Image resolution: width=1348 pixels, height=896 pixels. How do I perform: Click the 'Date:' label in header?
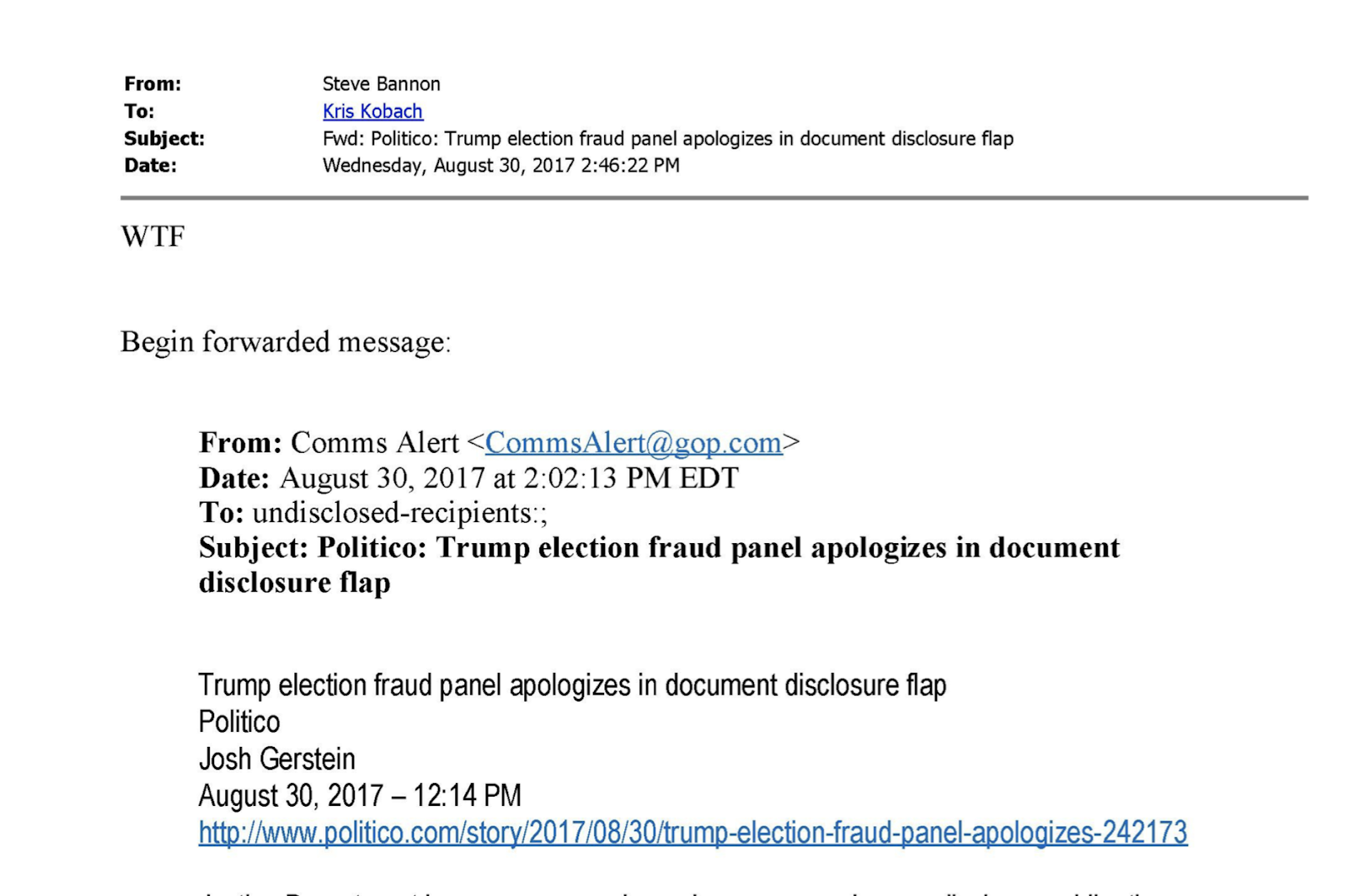coord(150,166)
